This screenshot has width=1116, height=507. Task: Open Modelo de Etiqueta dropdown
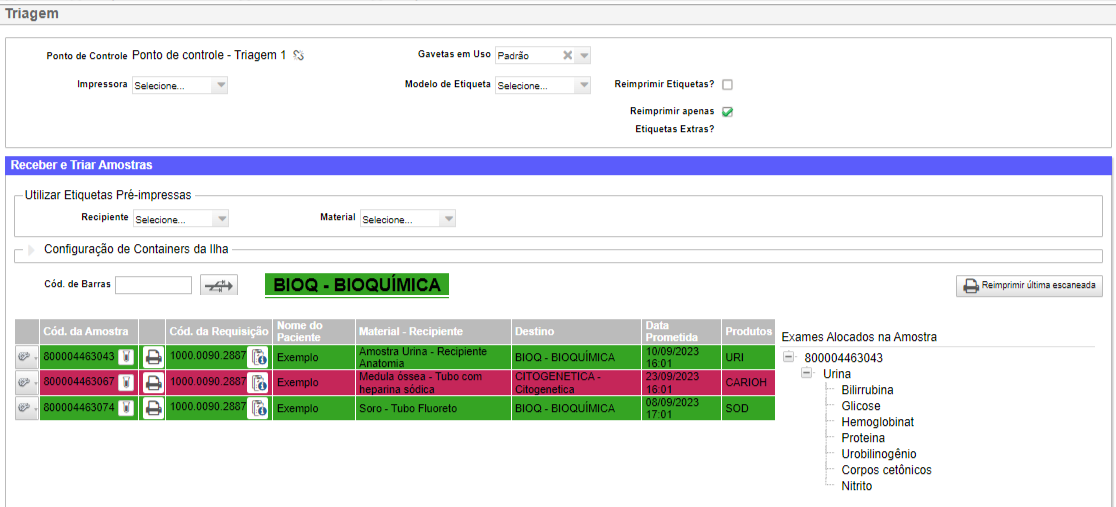pos(543,86)
